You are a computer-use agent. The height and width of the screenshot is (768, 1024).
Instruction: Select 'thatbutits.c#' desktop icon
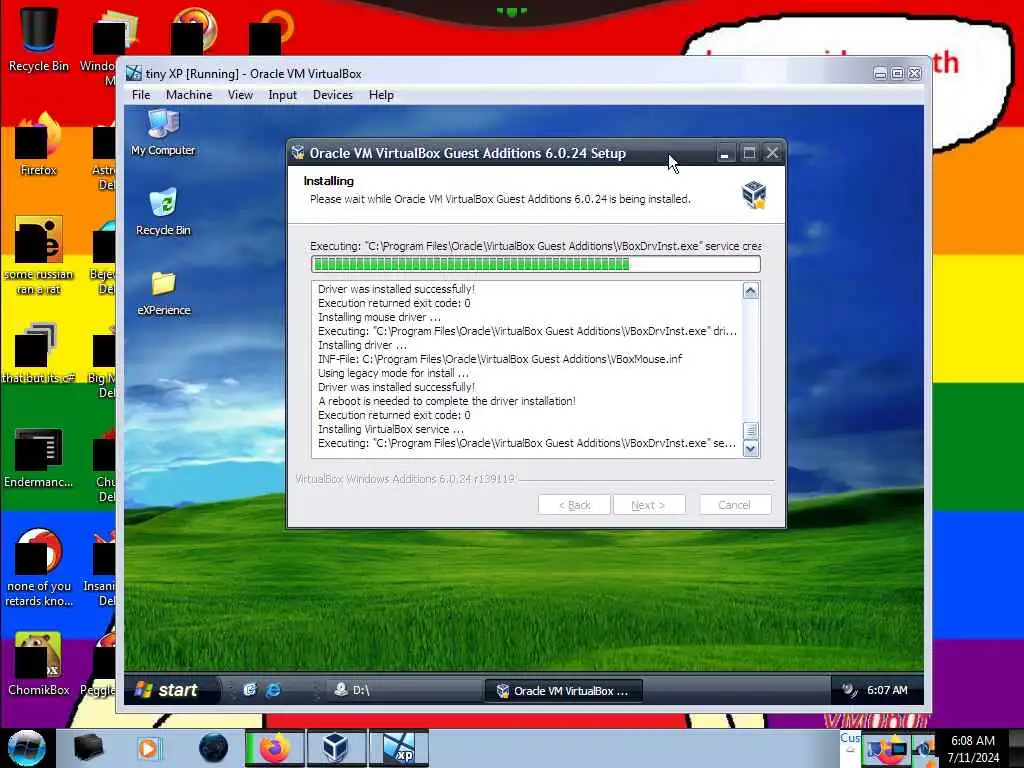(x=39, y=353)
